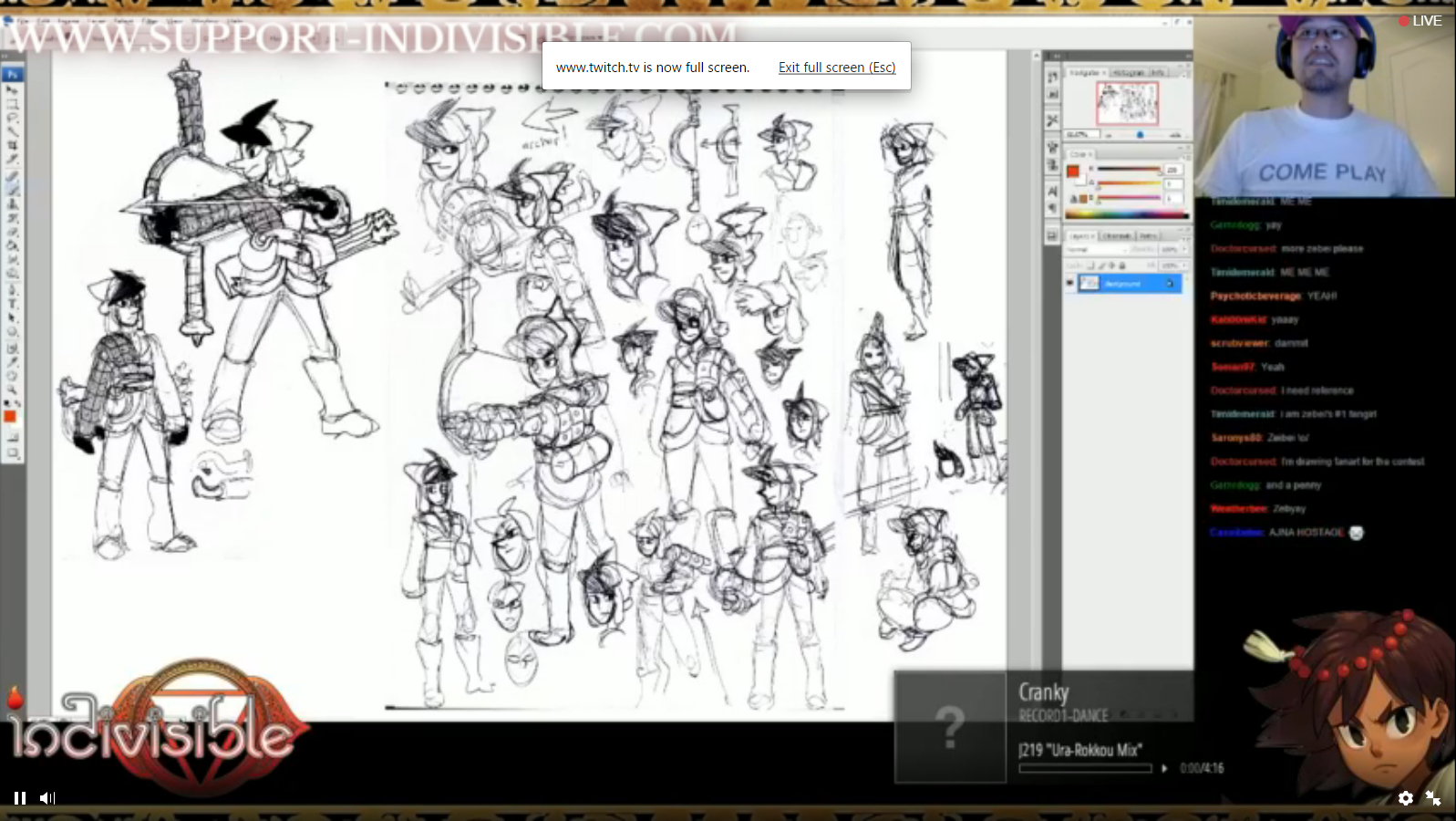Select the Layers tab

point(1081,235)
